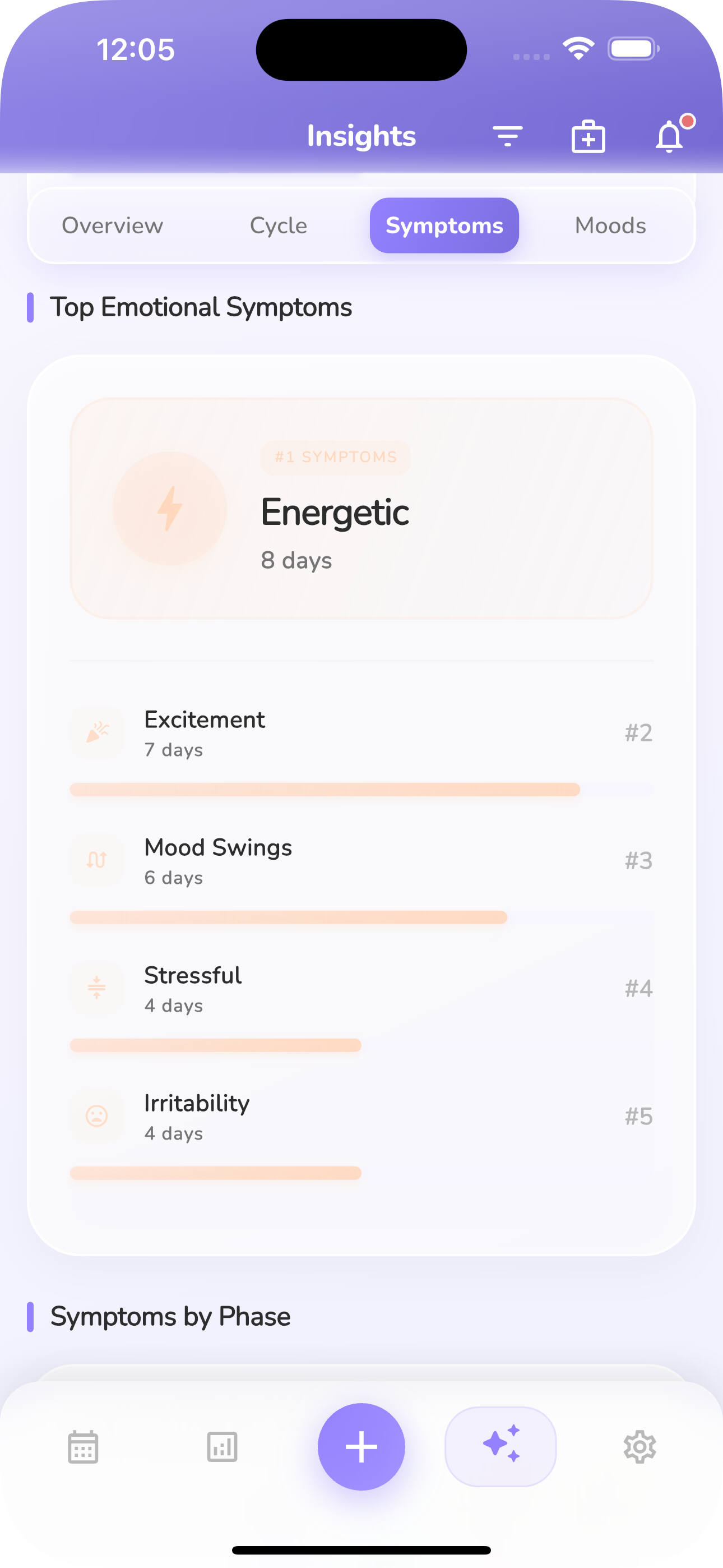The height and width of the screenshot is (1568, 723).
Task: Open the calendar tab icon
Action: click(83, 1446)
